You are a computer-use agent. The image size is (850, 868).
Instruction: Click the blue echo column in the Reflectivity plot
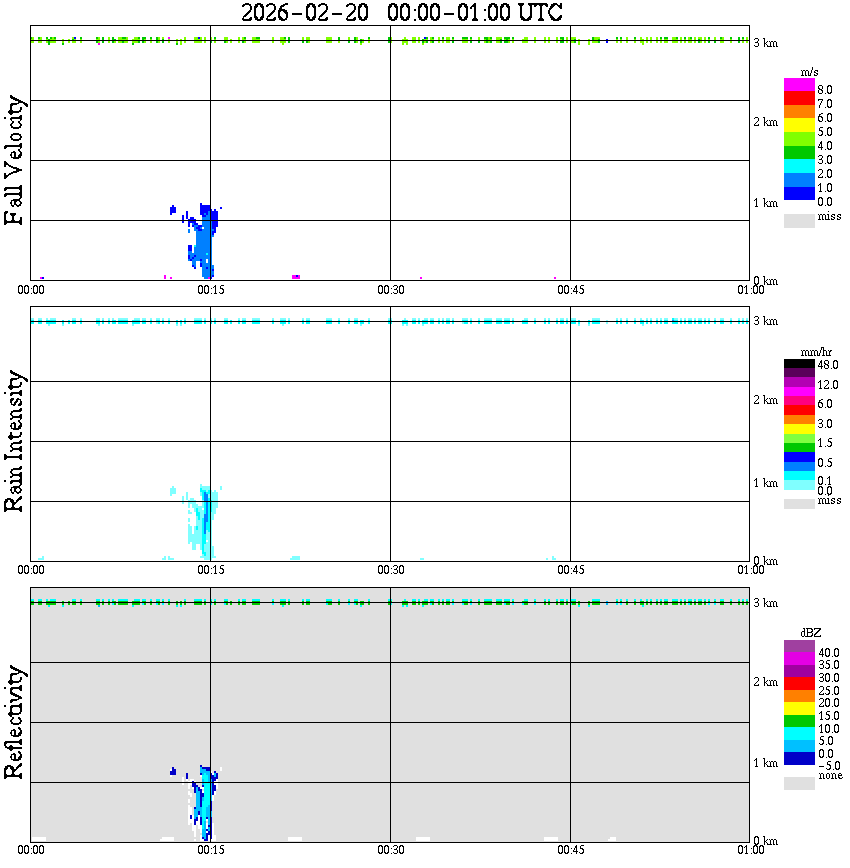(205, 803)
